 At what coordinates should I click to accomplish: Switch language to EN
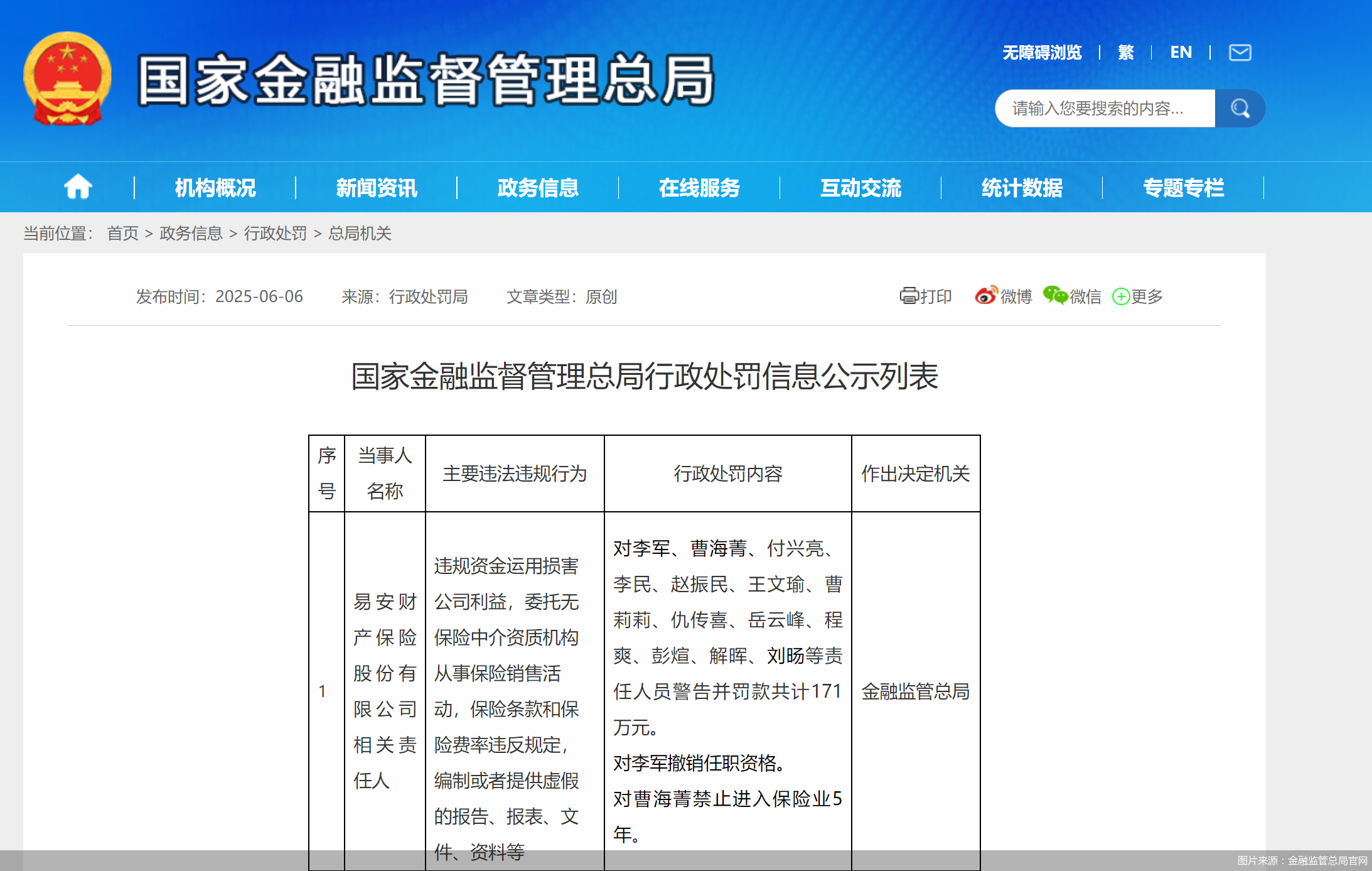pyautogui.click(x=1181, y=52)
